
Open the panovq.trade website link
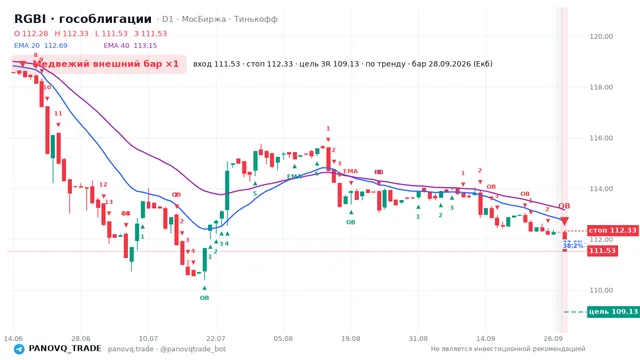[131, 349]
